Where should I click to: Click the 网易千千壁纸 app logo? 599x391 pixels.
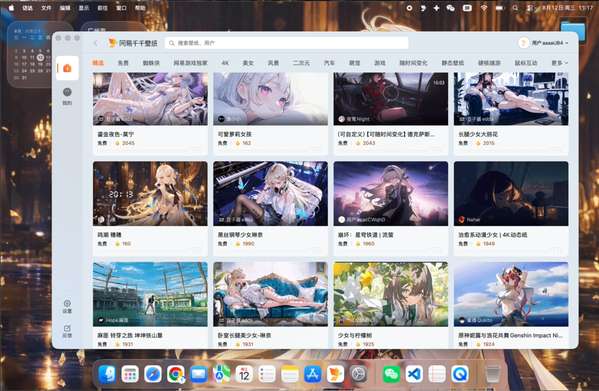click(133, 43)
